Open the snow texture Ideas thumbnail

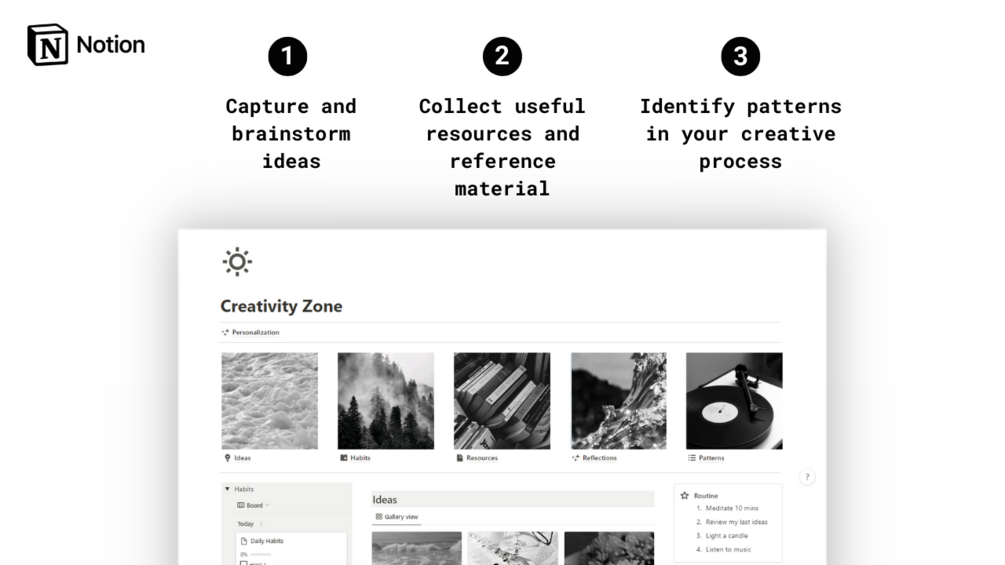pos(270,401)
